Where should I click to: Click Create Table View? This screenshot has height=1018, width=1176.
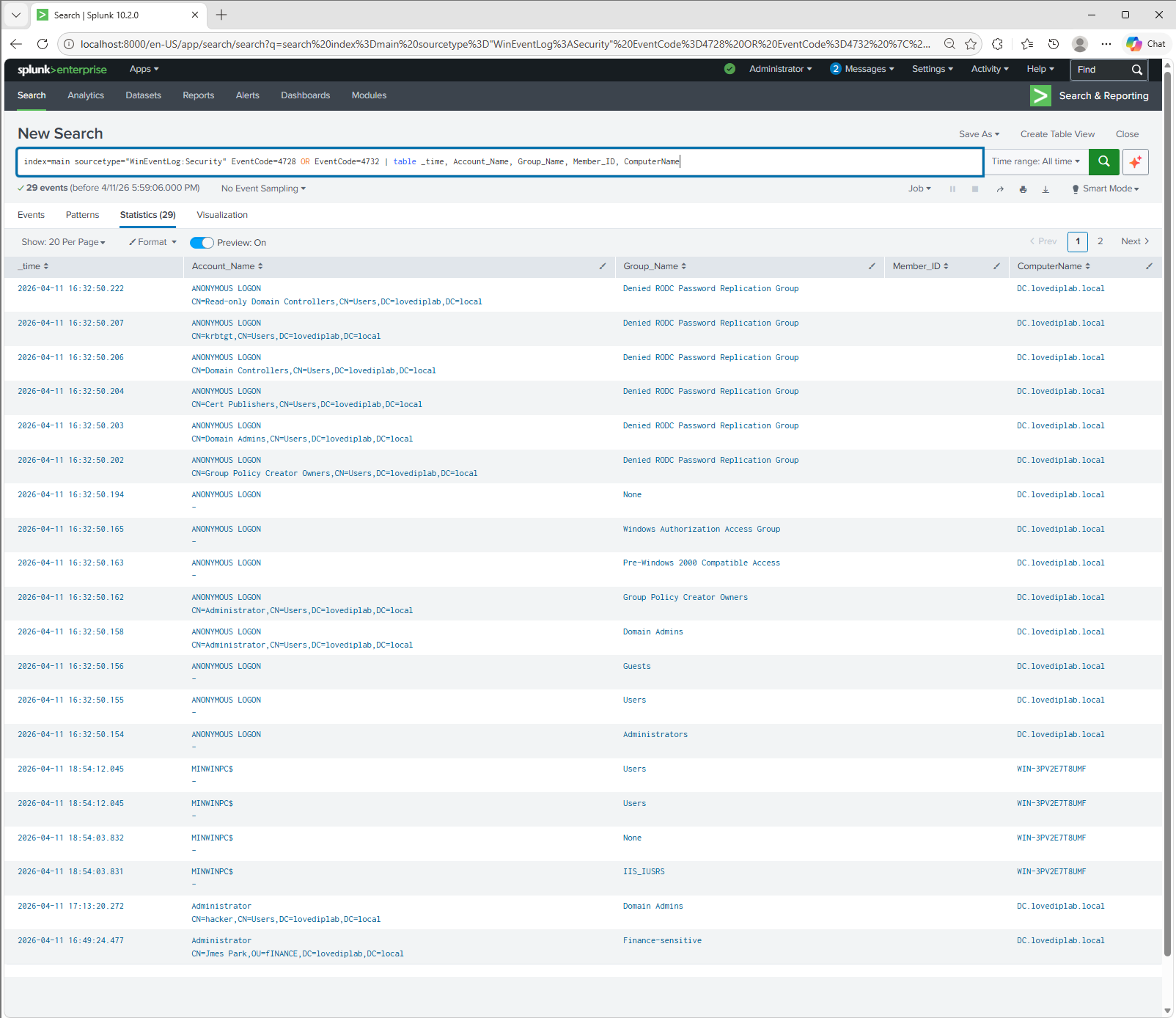pos(1057,134)
